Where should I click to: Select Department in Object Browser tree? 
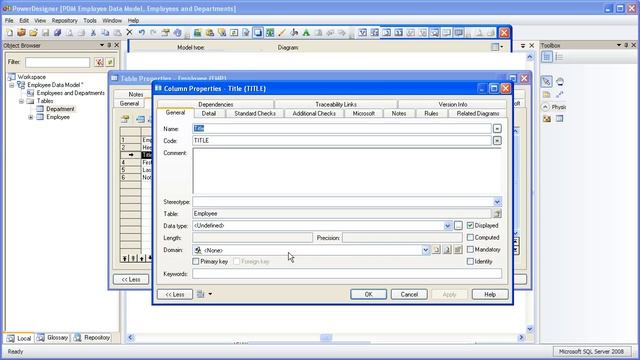coord(60,109)
